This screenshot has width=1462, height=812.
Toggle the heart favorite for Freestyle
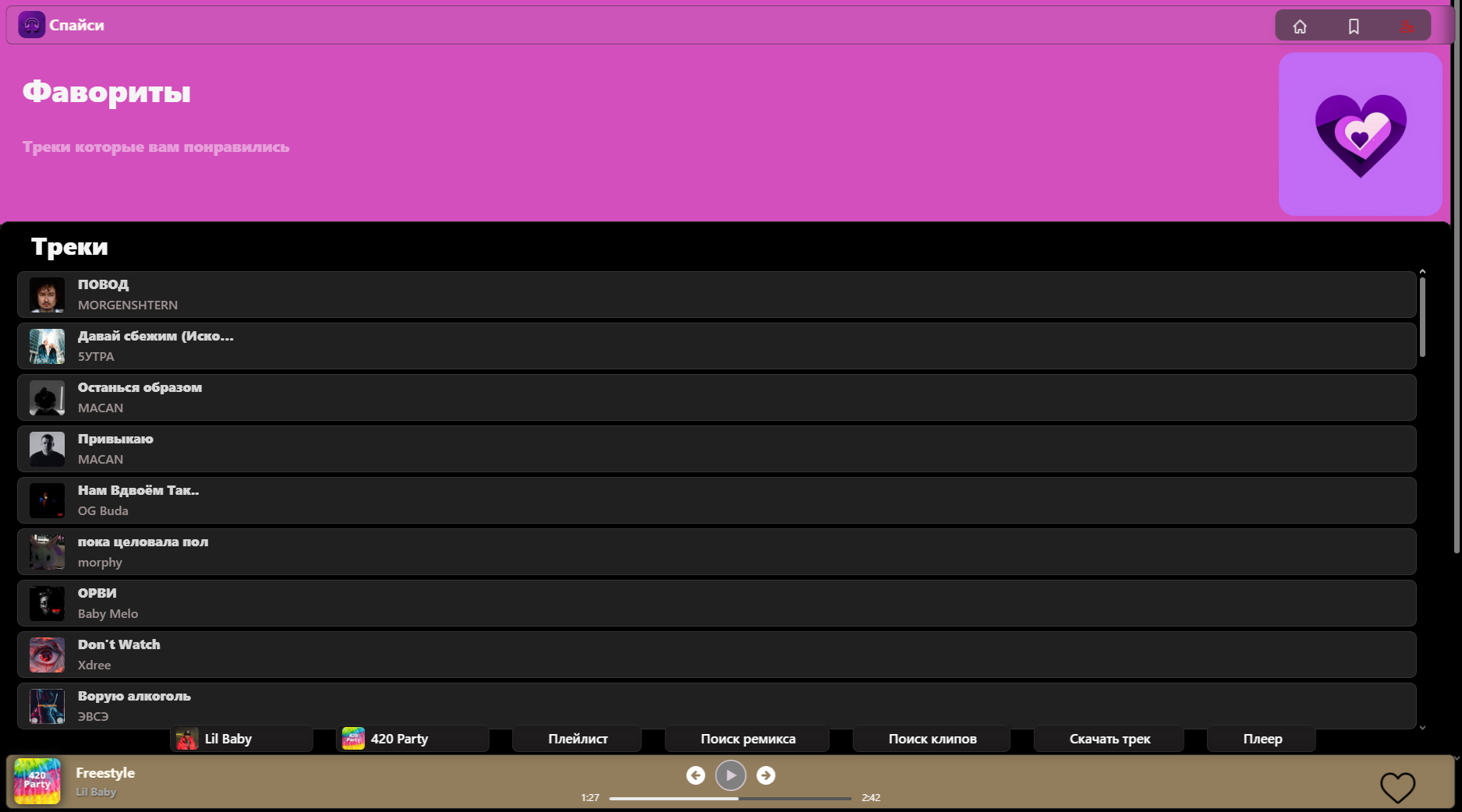tap(1397, 787)
